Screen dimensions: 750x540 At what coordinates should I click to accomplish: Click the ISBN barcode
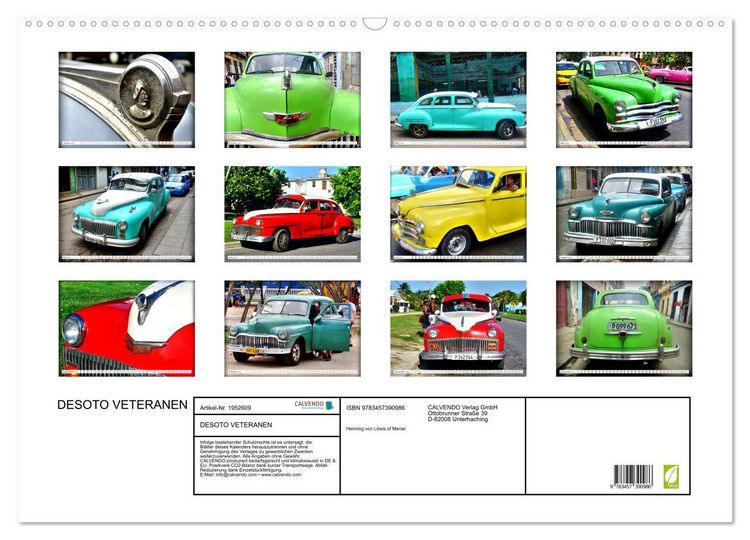click(633, 476)
